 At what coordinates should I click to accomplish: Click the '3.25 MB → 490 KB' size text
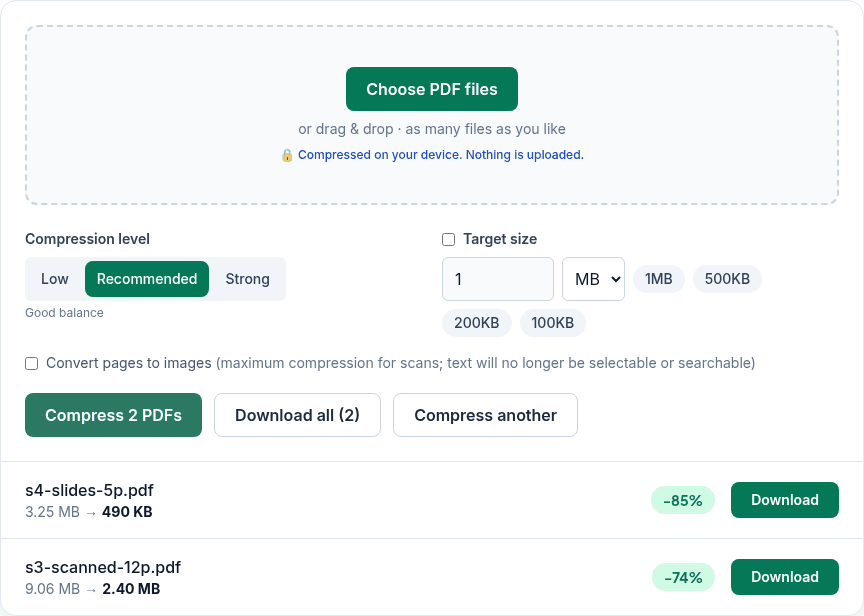click(x=89, y=512)
